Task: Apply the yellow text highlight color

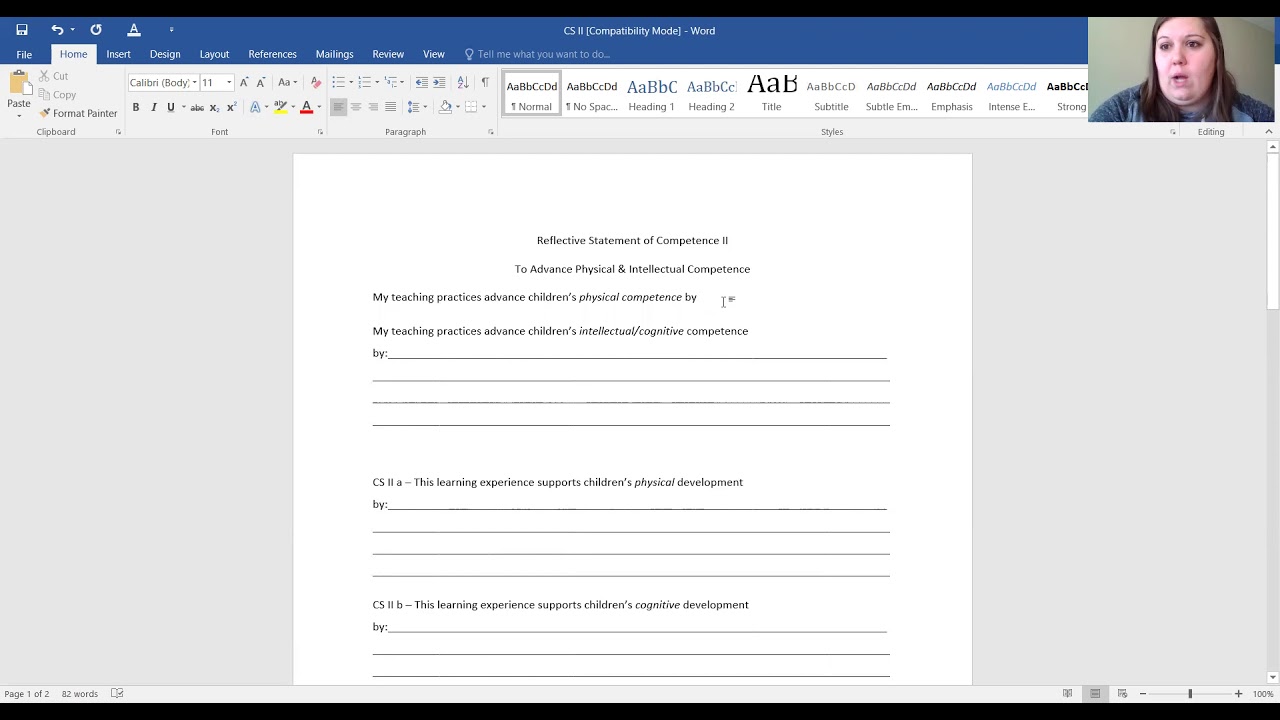Action: pos(280,107)
